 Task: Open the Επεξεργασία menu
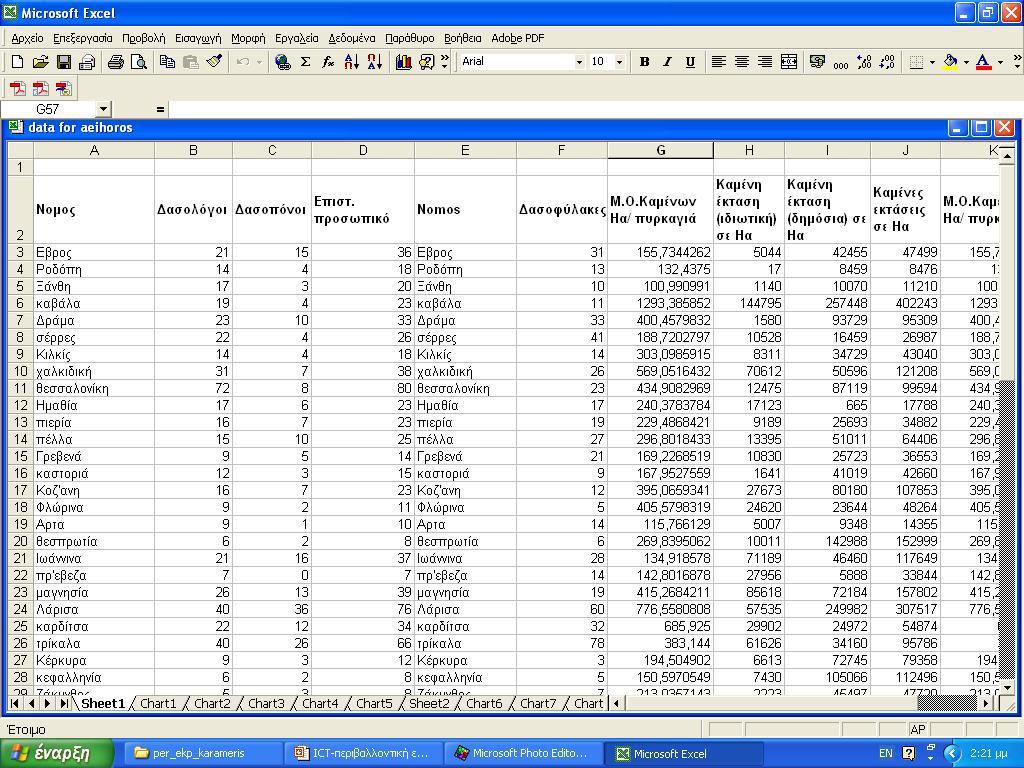tap(83, 38)
